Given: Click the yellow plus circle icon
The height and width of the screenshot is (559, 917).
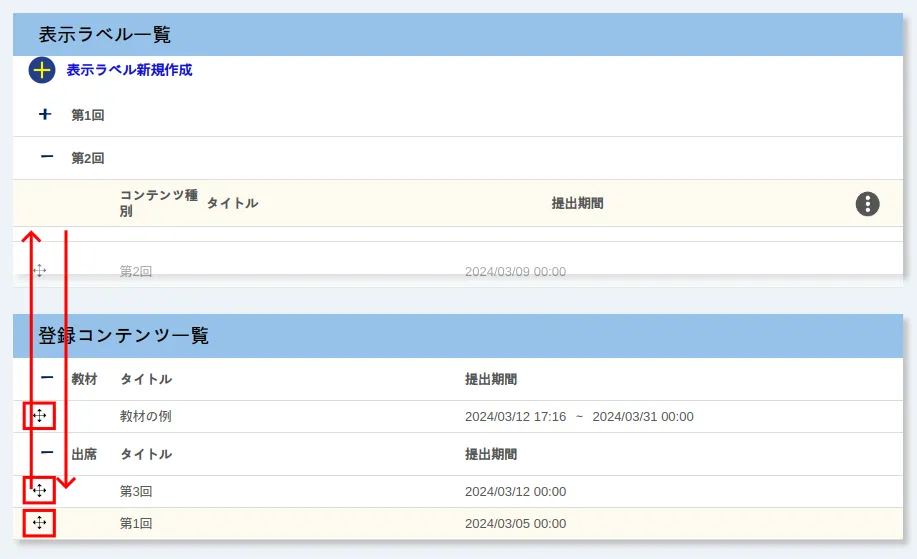Looking at the screenshot, I should point(42,70).
